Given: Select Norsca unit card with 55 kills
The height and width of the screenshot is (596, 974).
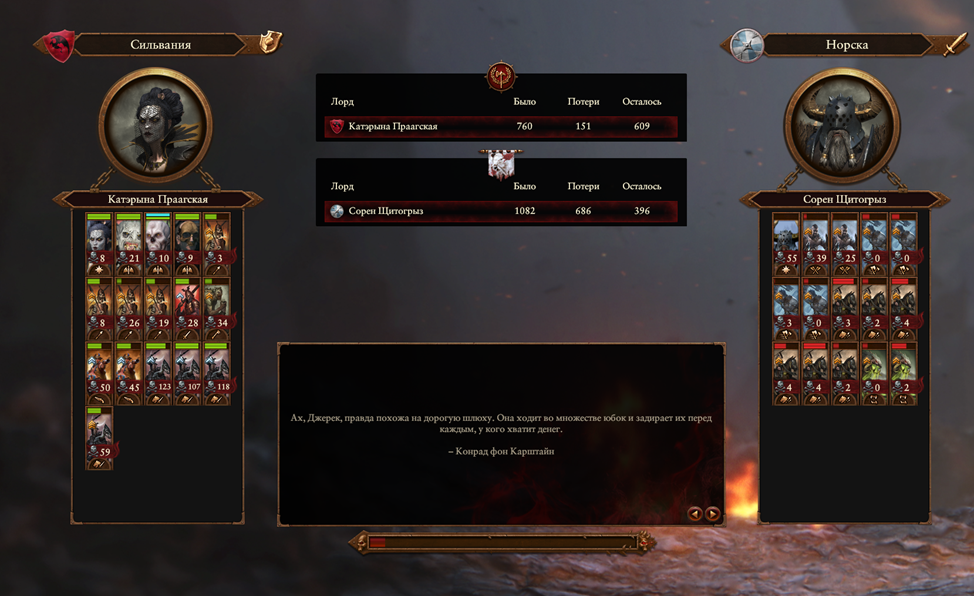Looking at the screenshot, I should click(x=786, y=244).
